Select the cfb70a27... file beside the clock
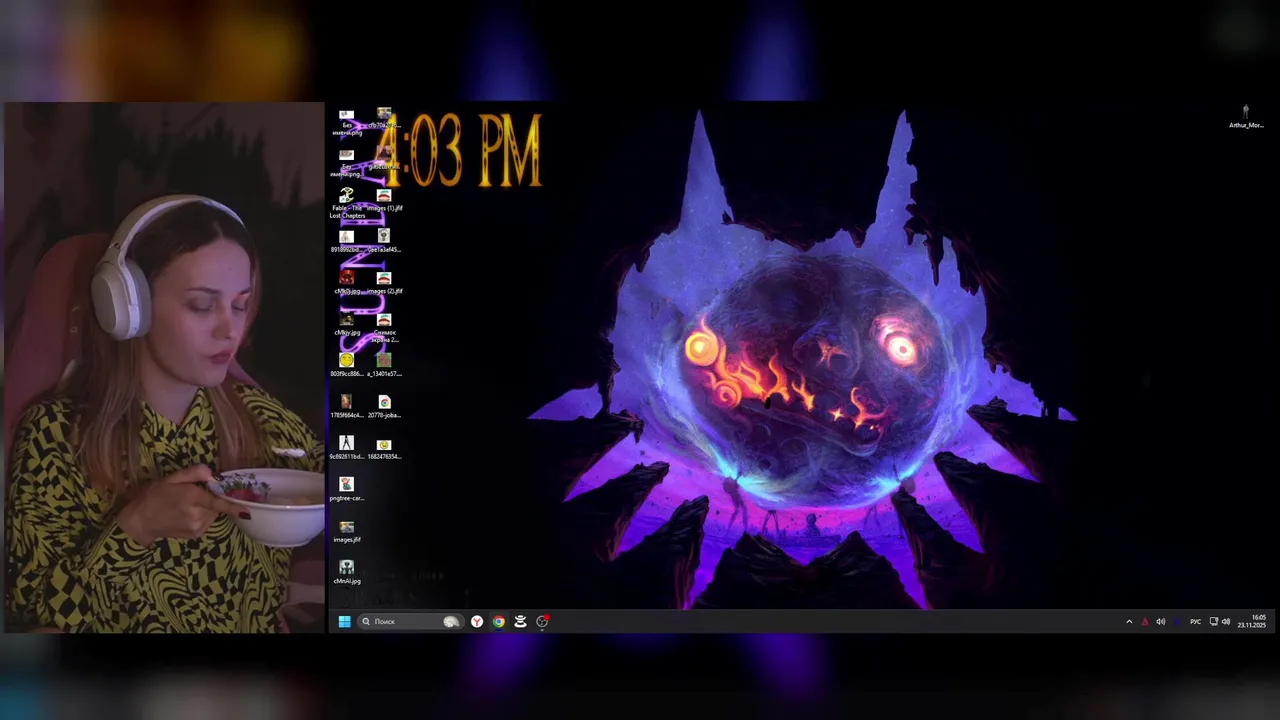 point(384,119)
